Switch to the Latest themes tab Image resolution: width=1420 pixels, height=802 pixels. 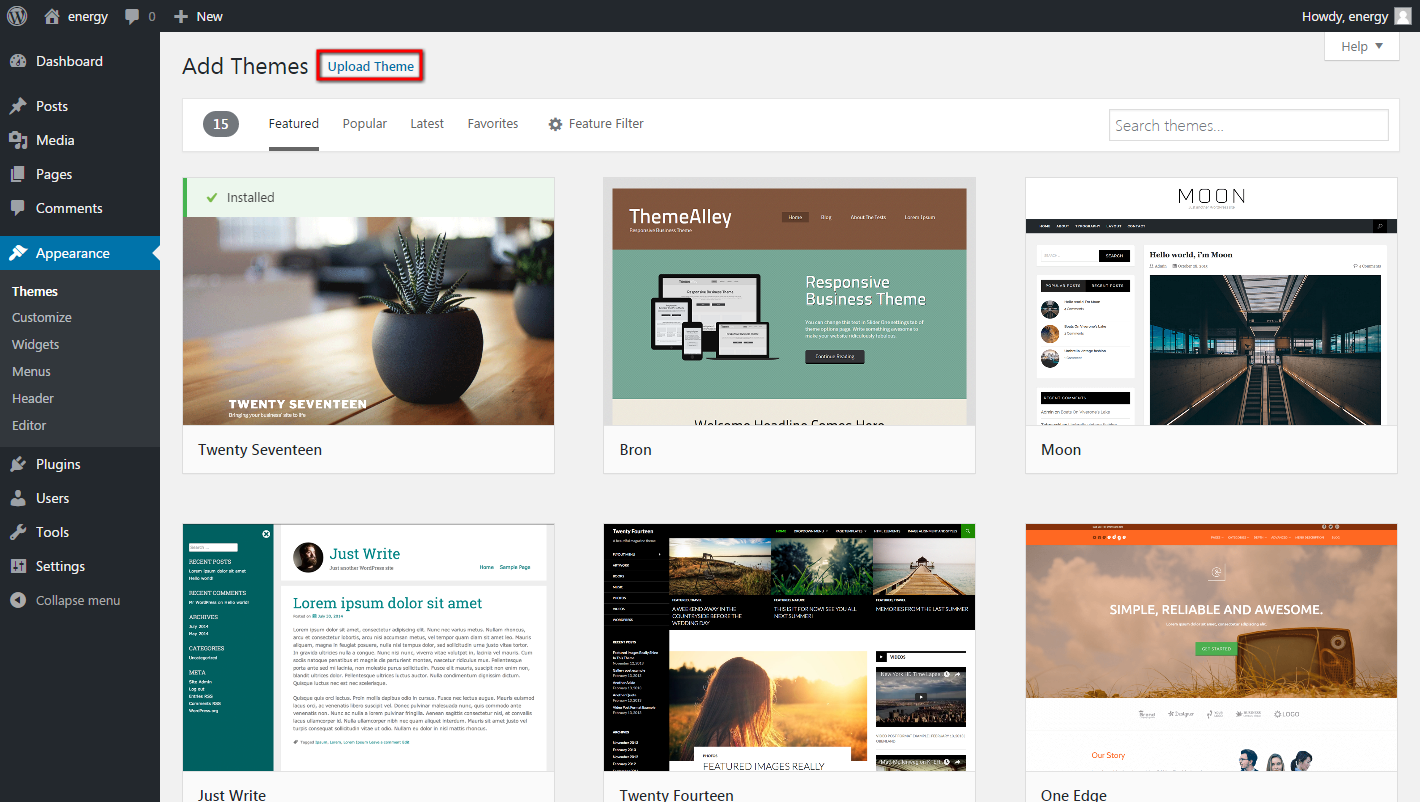(426, 124)
